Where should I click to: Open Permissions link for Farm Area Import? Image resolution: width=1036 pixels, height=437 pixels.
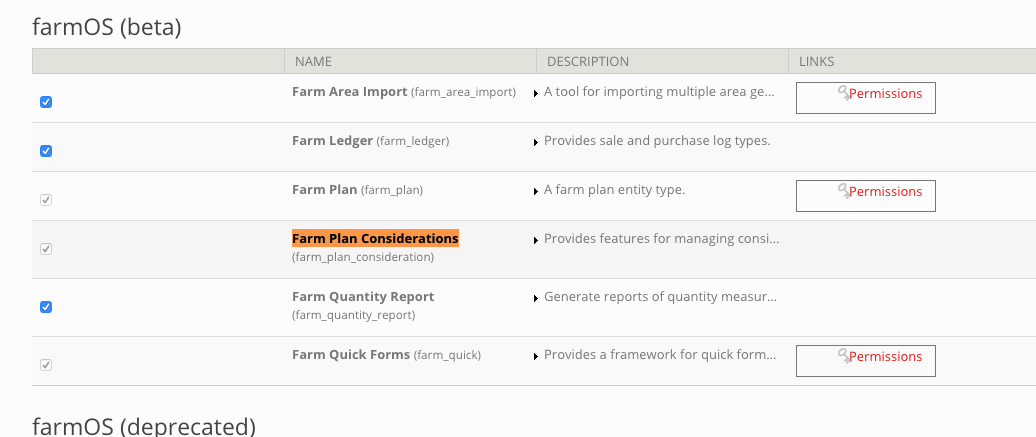[x=885, y=93]
